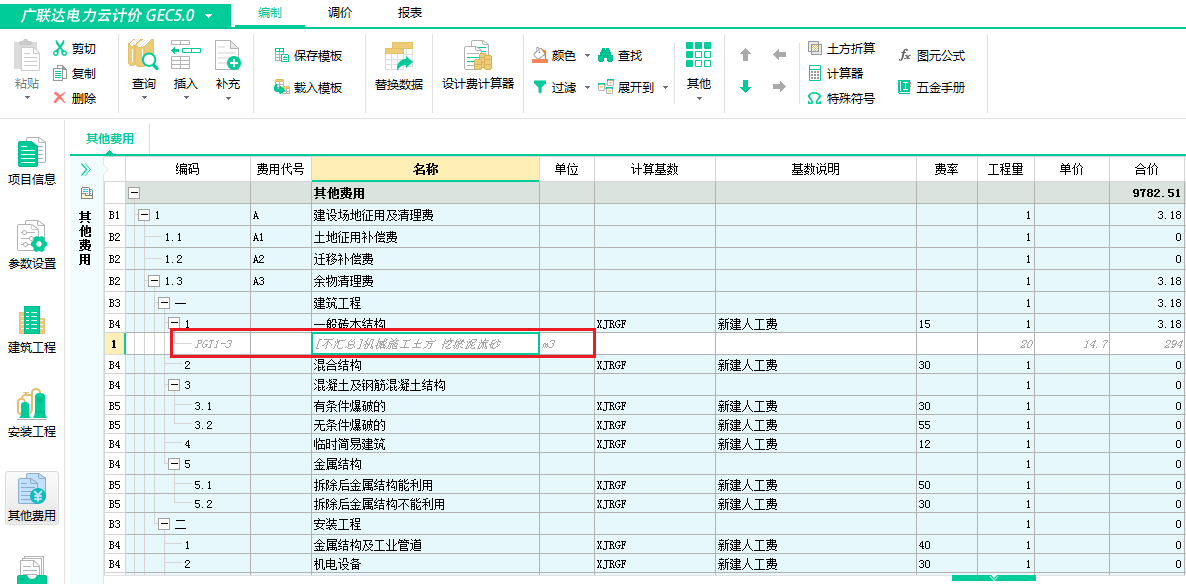
Task: Switch to the 报表 tab
Action: (x=409, y=13)
